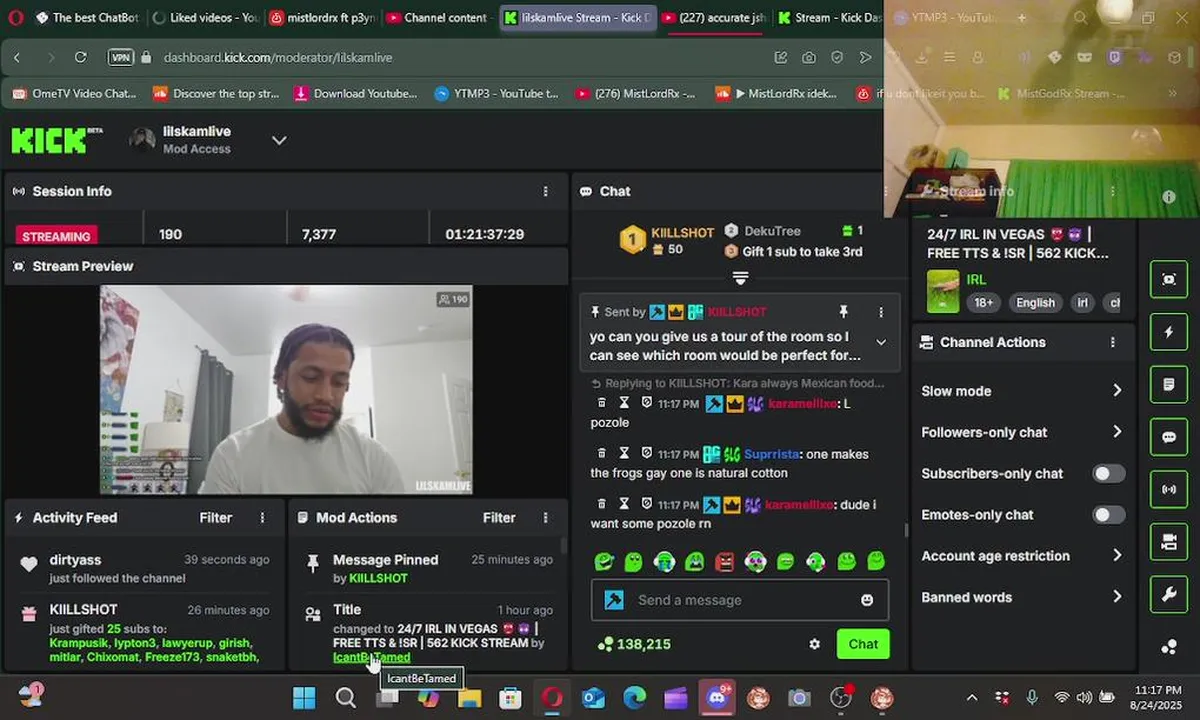Screen dimensions: 1200x720
Task: Click the info icon on the Stream Info panel
Action: [x=1169, y=197]
